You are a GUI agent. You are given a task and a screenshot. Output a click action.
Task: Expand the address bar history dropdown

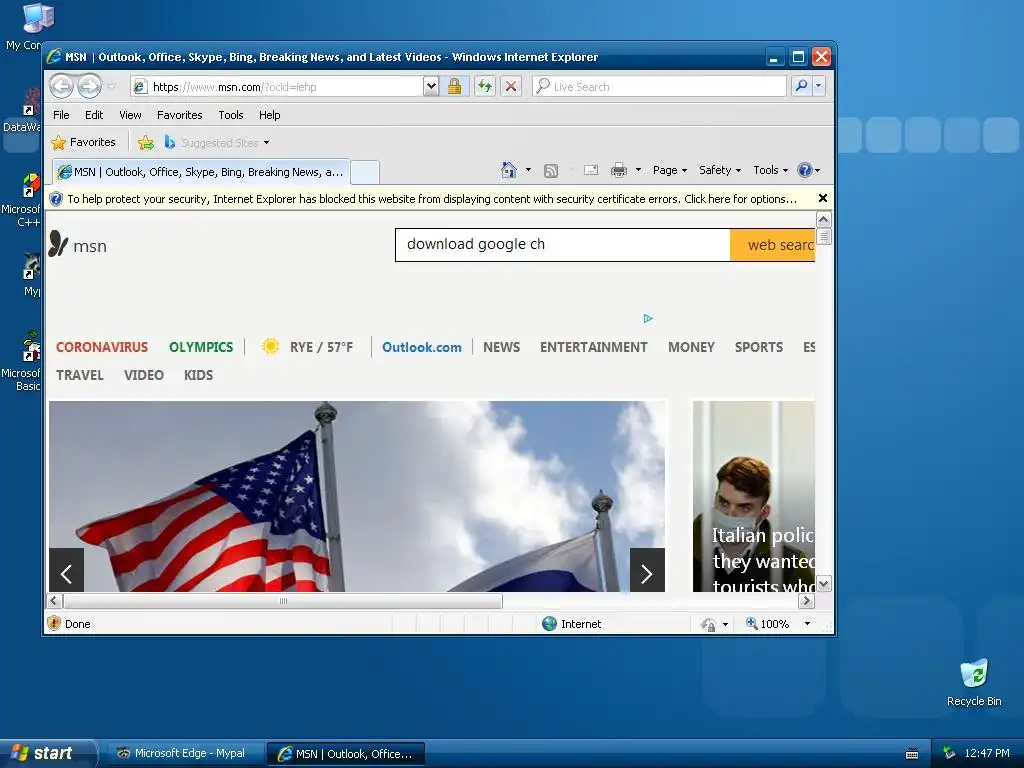[x=430, y=86]
